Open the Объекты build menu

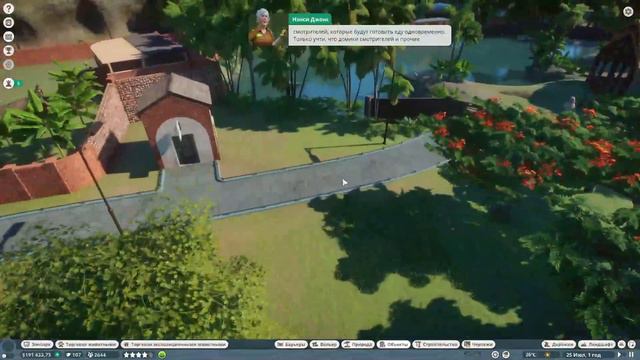click(x=393, y=344)
